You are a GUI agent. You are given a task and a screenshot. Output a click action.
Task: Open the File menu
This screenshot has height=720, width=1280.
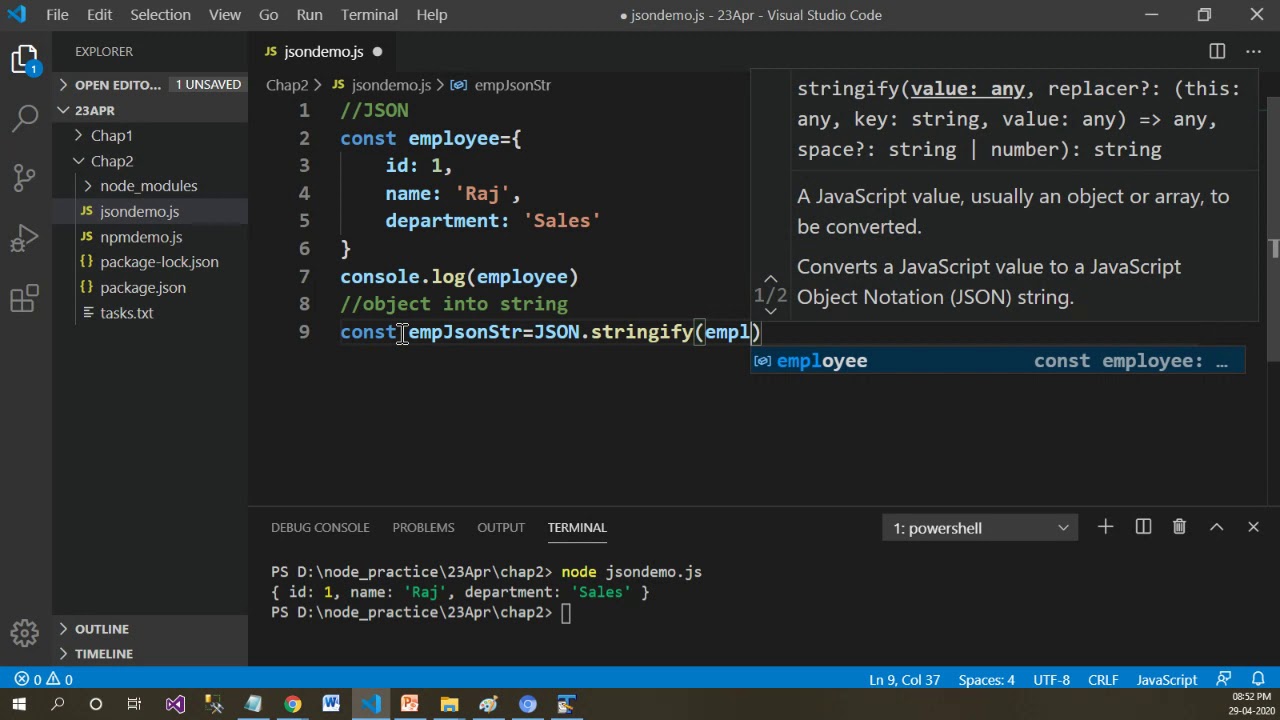(x=57, y=15)
